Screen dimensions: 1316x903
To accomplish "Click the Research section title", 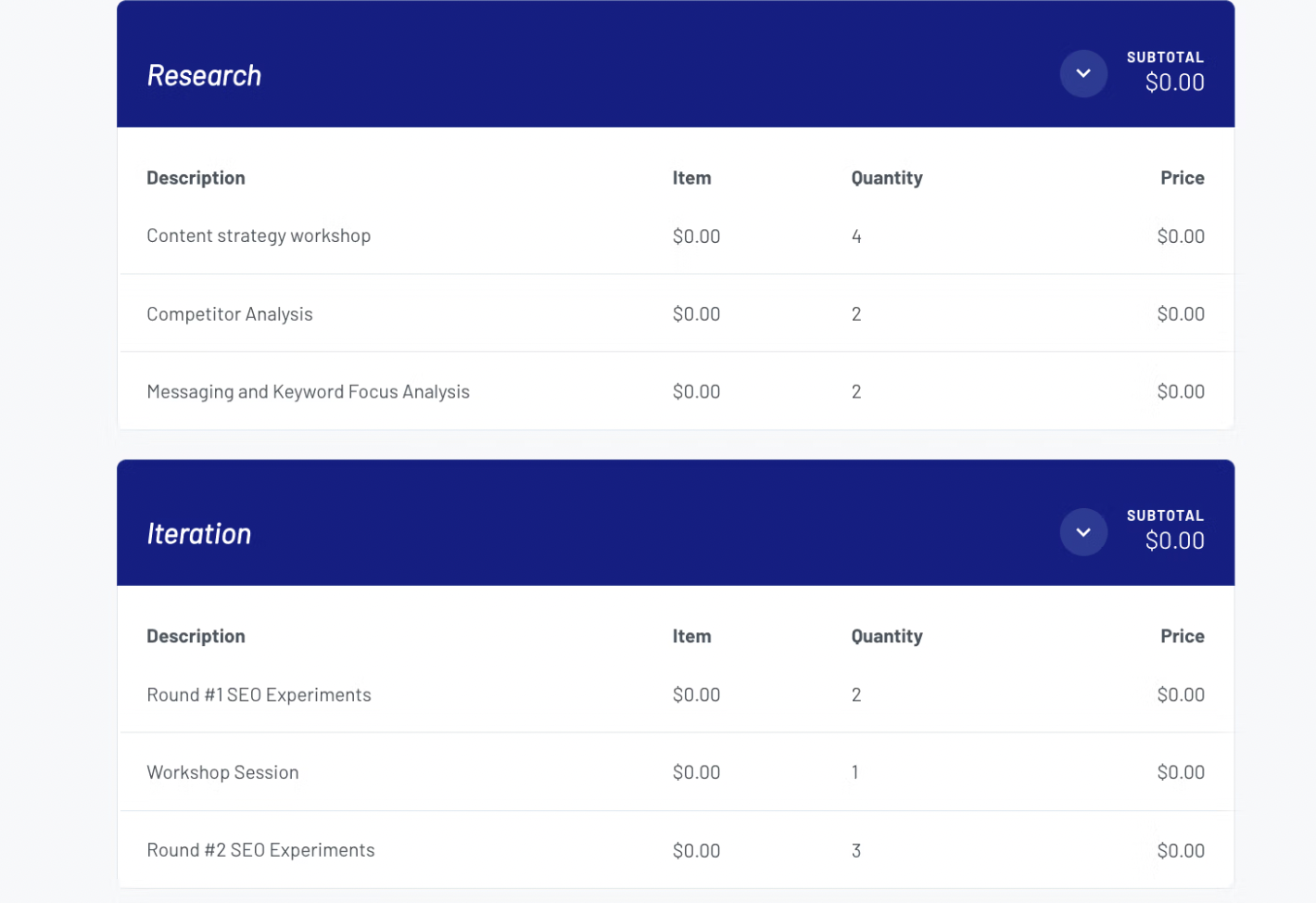I will pos(204,75).
